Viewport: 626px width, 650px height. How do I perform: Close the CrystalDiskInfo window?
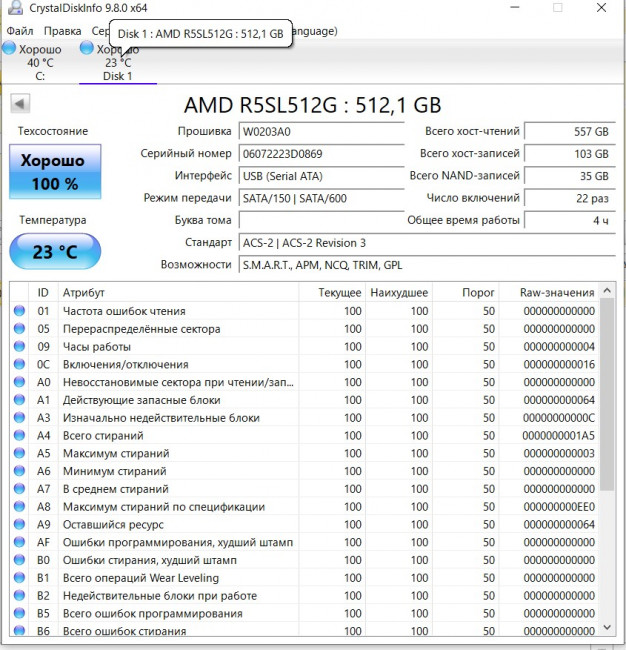pyautogui.click(x=601, y=7)
